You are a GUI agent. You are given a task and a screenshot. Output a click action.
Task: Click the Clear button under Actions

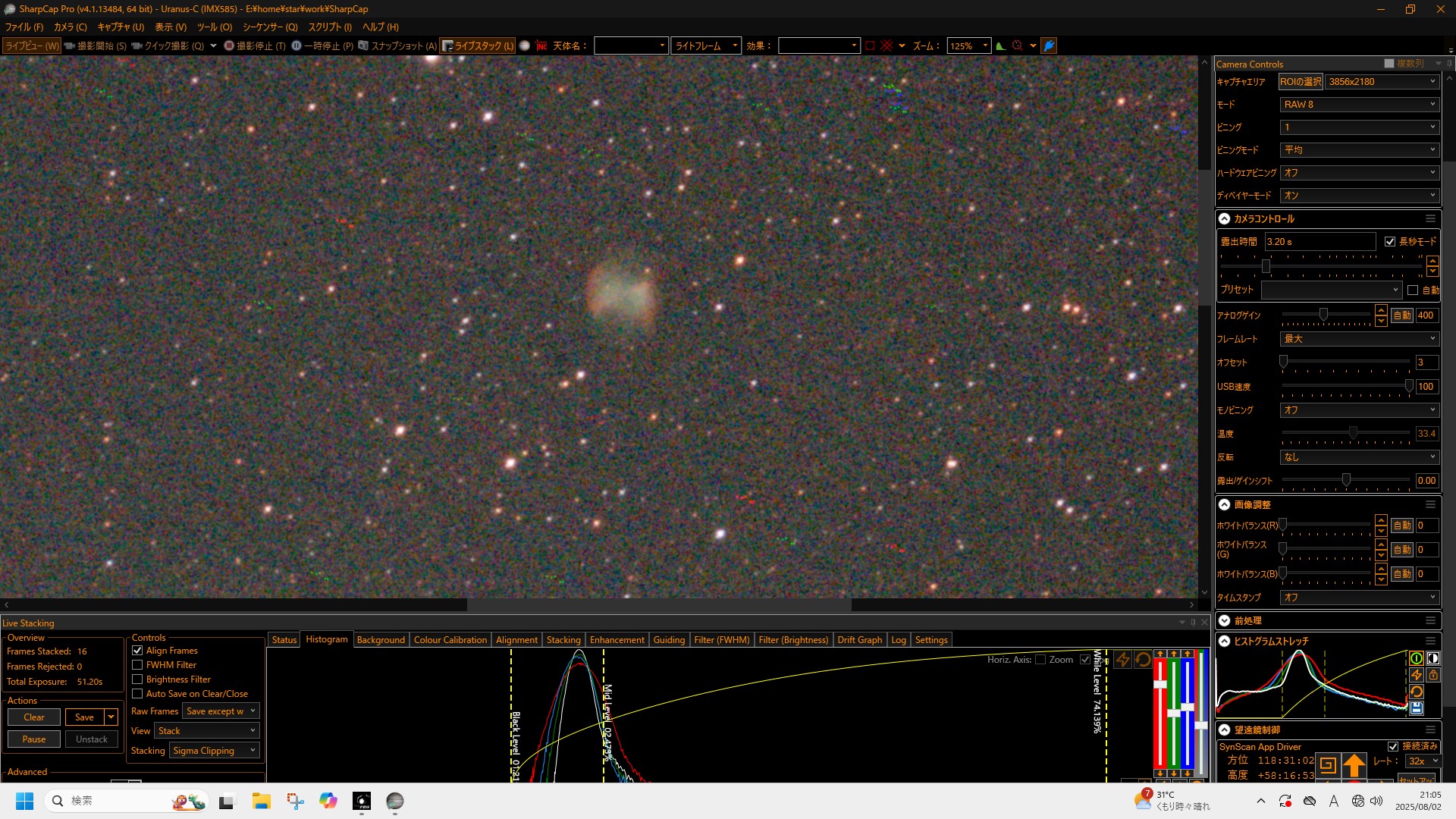(34, 717)
